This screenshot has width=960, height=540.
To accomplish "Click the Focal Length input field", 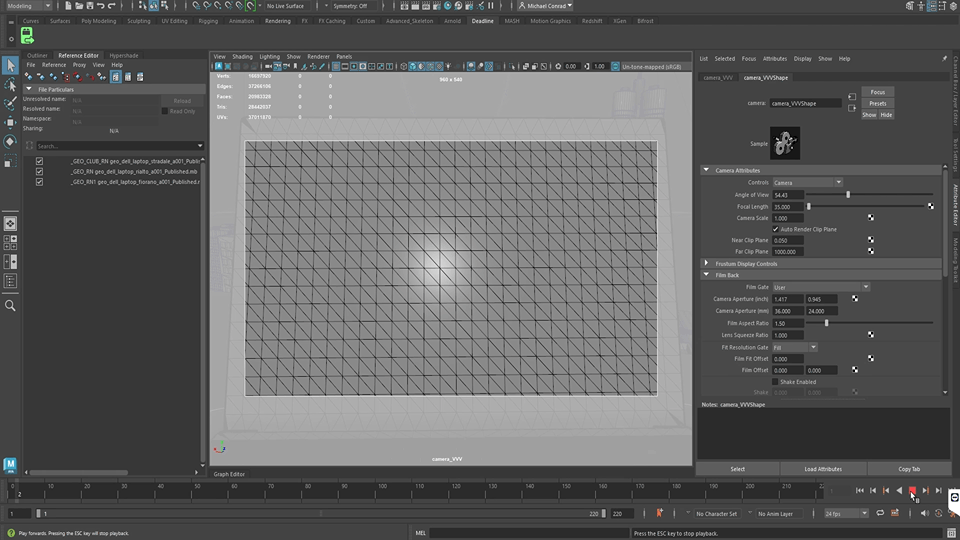I will [x=787, y=206].
